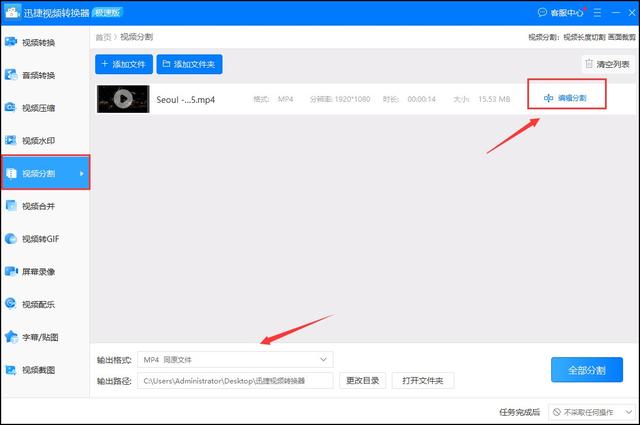Expand the 视频分割 sidebar arrow
Screen dimensions: 640x425
pos(81,174)
